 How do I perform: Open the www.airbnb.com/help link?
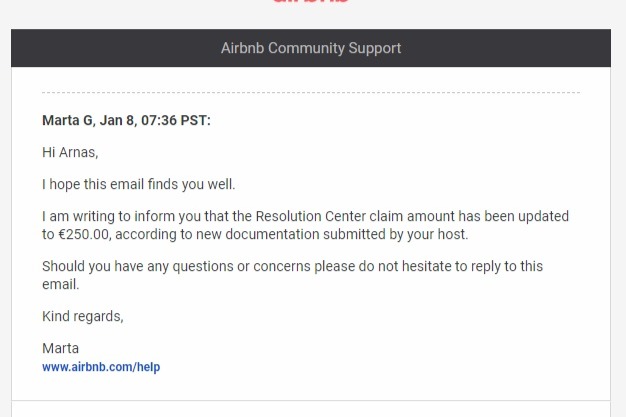(x=101, y=367)
